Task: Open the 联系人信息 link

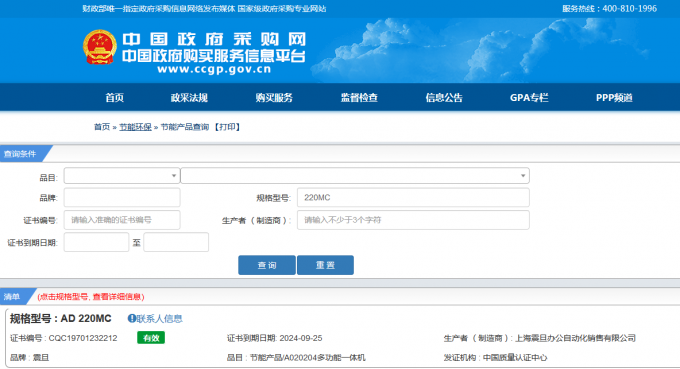Action: pos(159,319)
